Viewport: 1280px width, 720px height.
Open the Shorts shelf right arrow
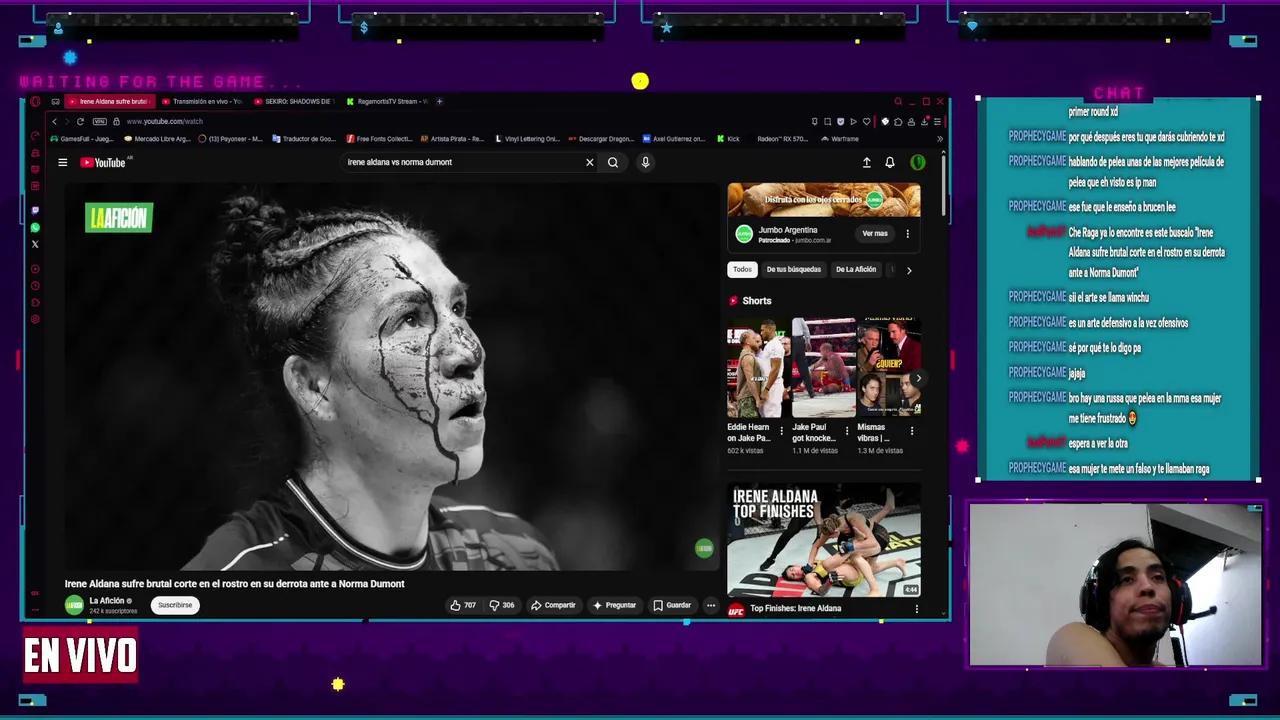(x=918, y=378)
